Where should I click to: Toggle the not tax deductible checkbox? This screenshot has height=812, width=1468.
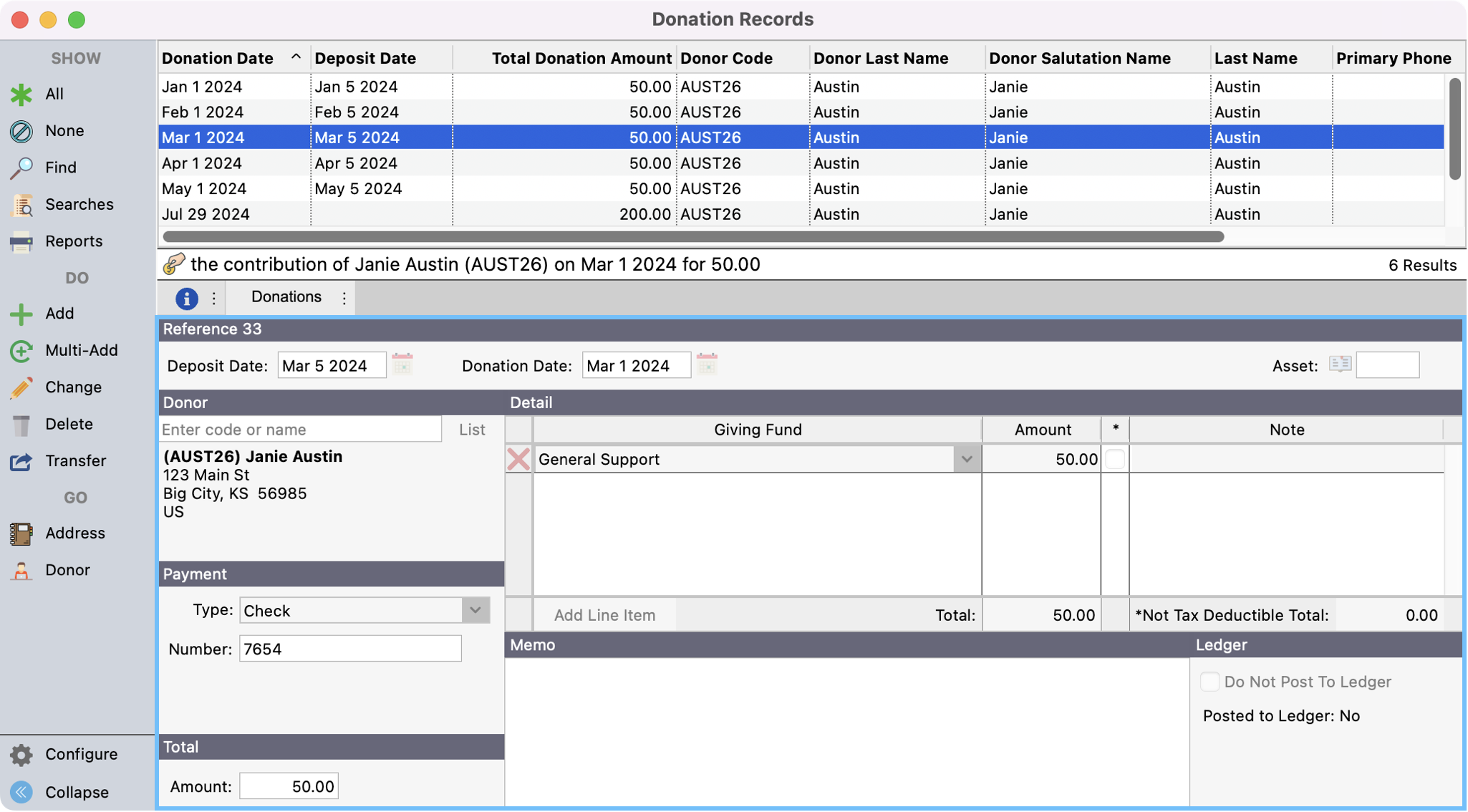[1115, 459]
